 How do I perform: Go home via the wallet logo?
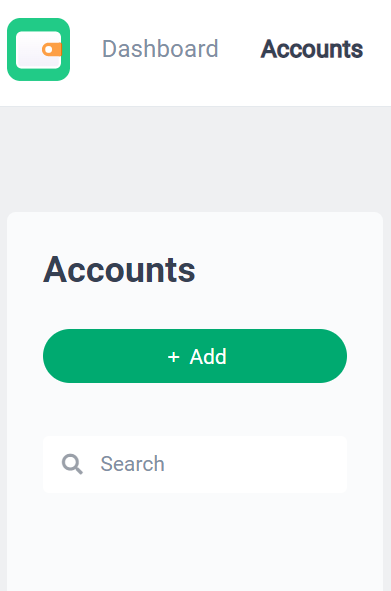click(38, 49)
